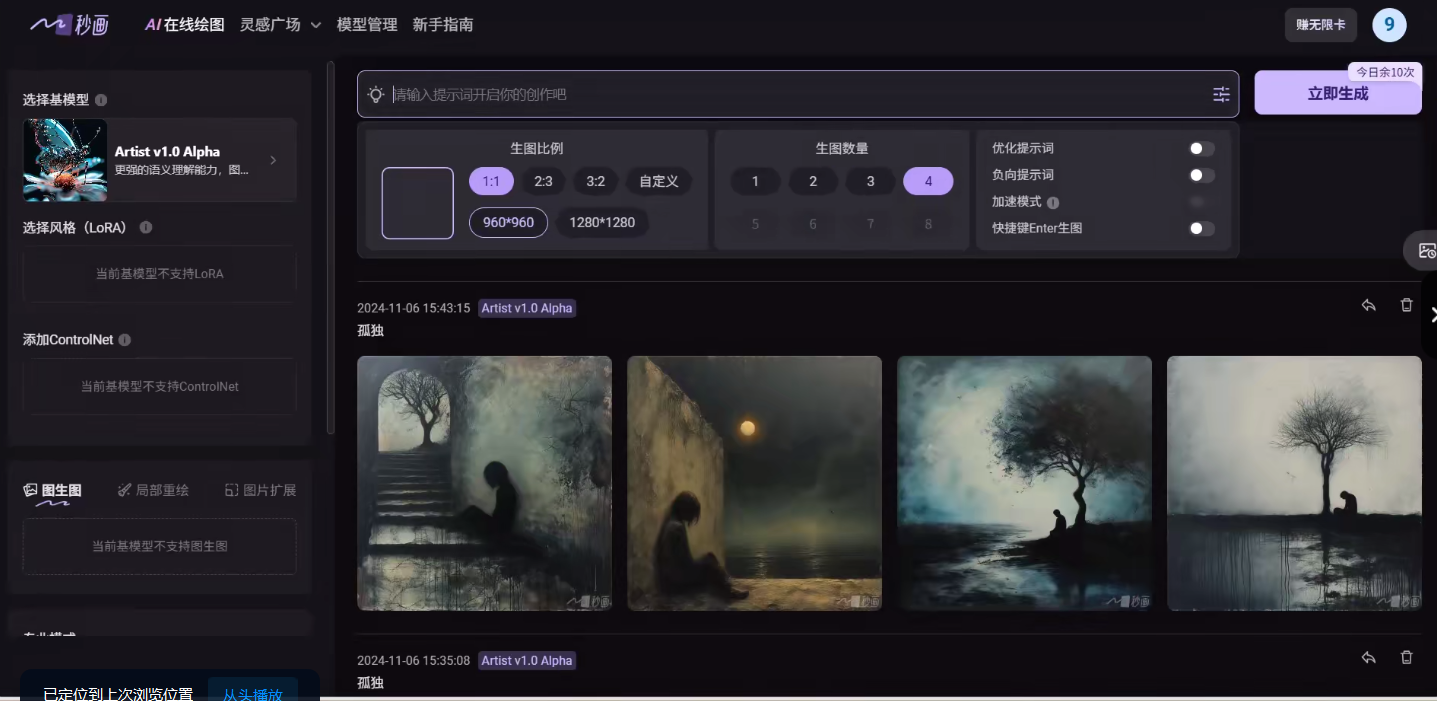Click the reuse arrow icon on 15:43 record

pos(1368,305)
